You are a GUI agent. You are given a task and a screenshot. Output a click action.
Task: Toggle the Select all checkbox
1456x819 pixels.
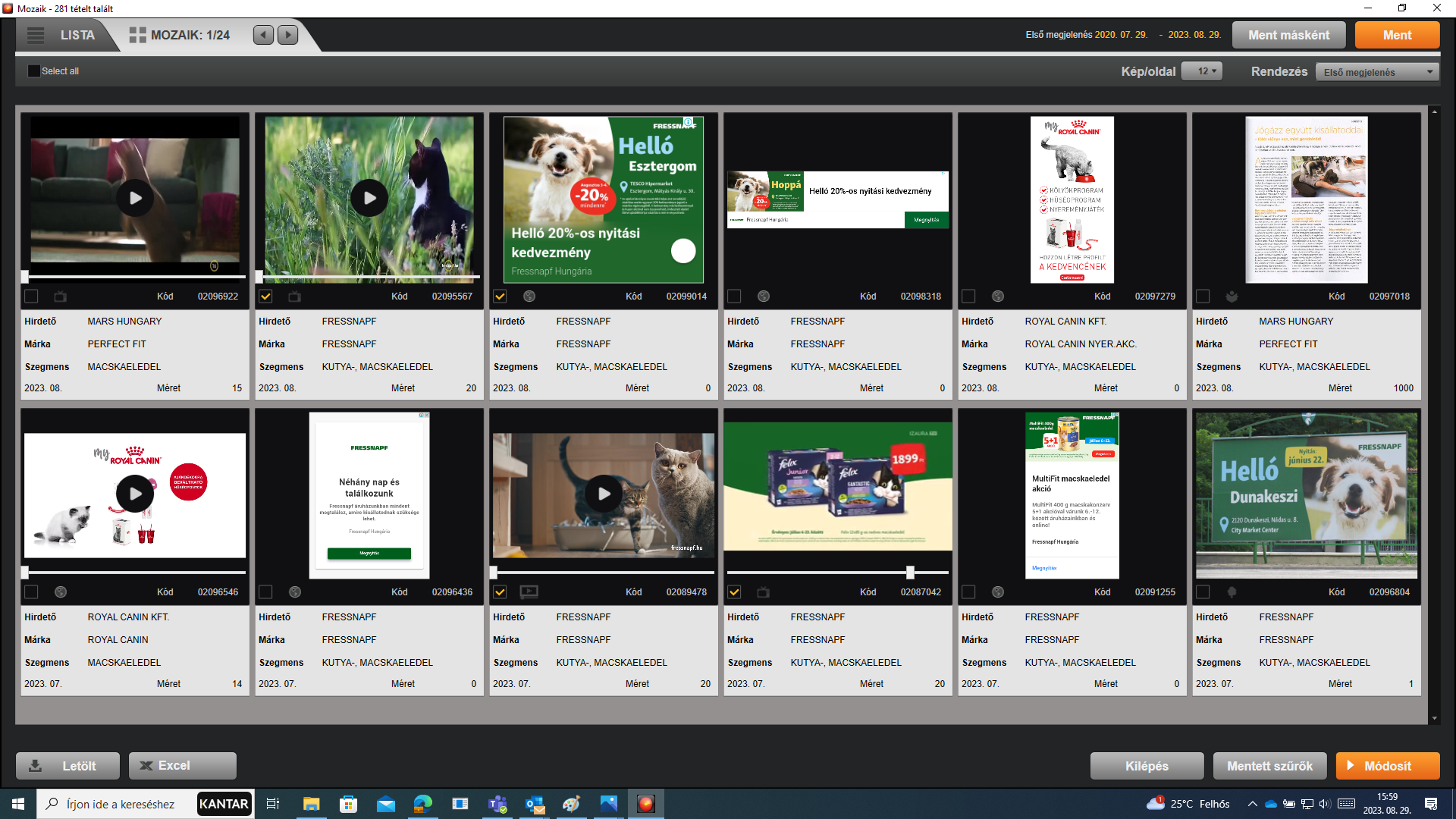(x=34, y=71)
